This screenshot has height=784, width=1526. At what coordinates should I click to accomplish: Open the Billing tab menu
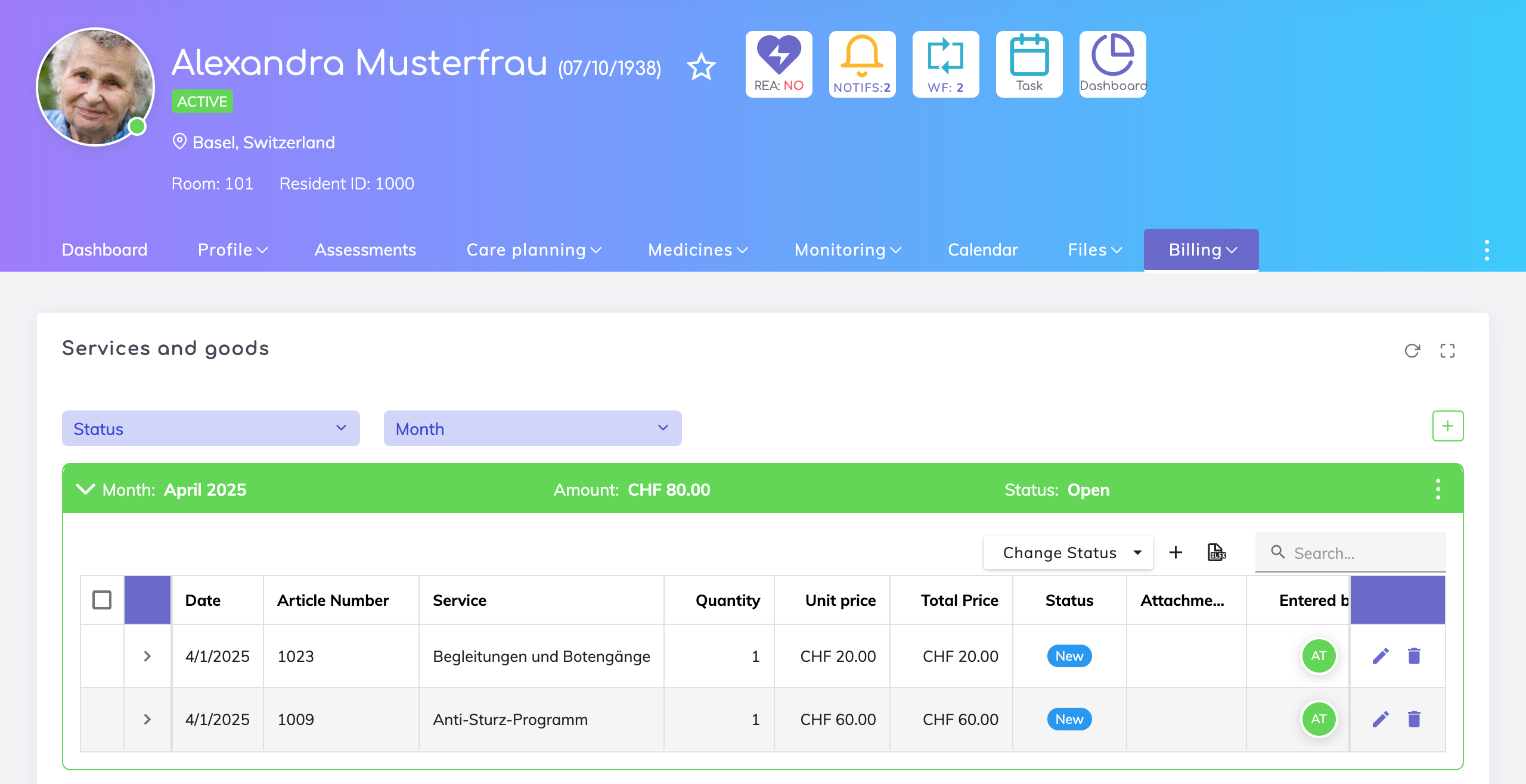click(1201, 250)
